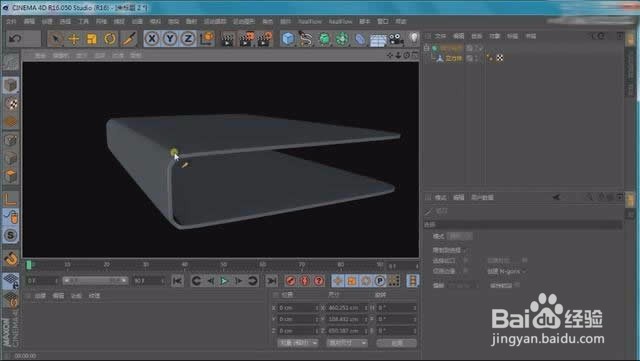Open the spline pen tool icon
640x361 pixels.
(306, 39)
